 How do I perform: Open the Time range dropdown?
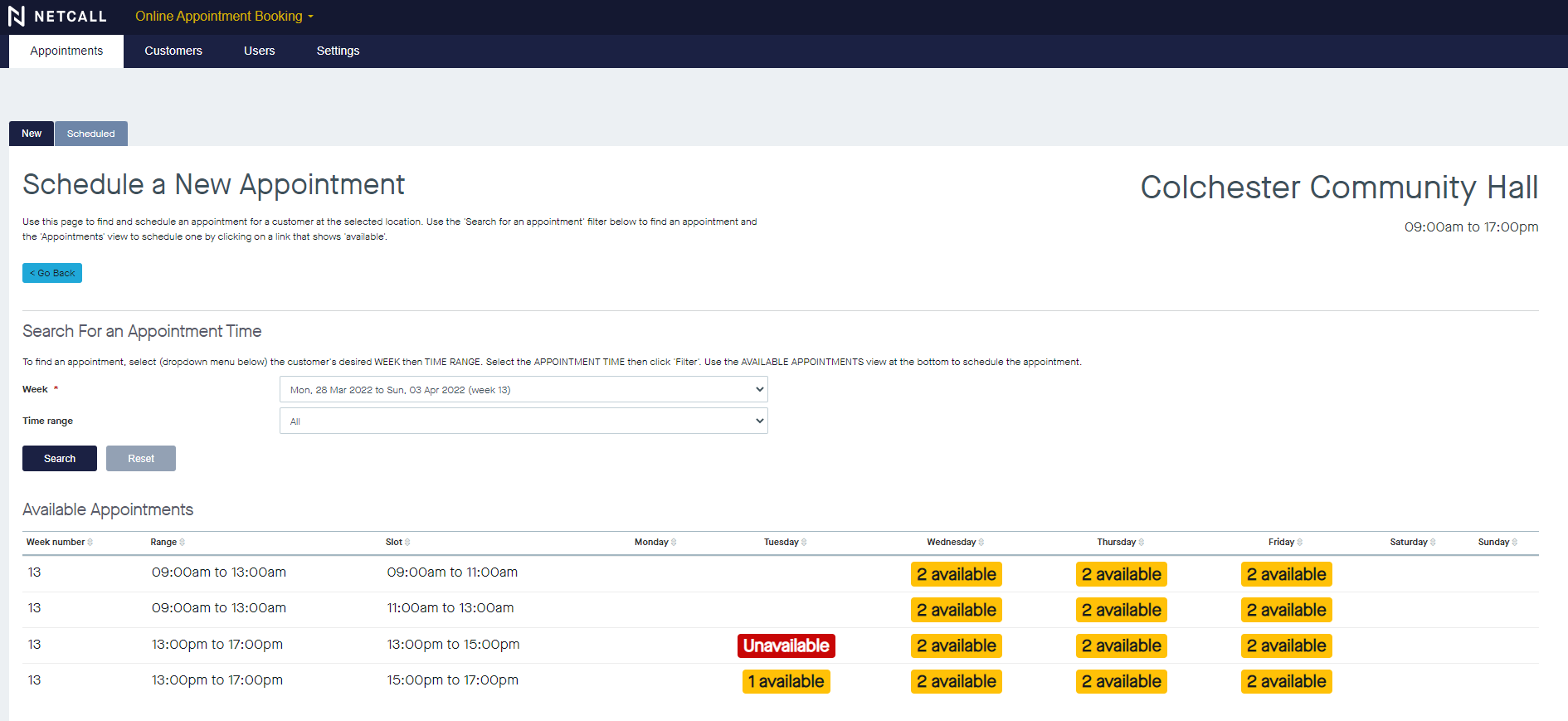(523, 421)
